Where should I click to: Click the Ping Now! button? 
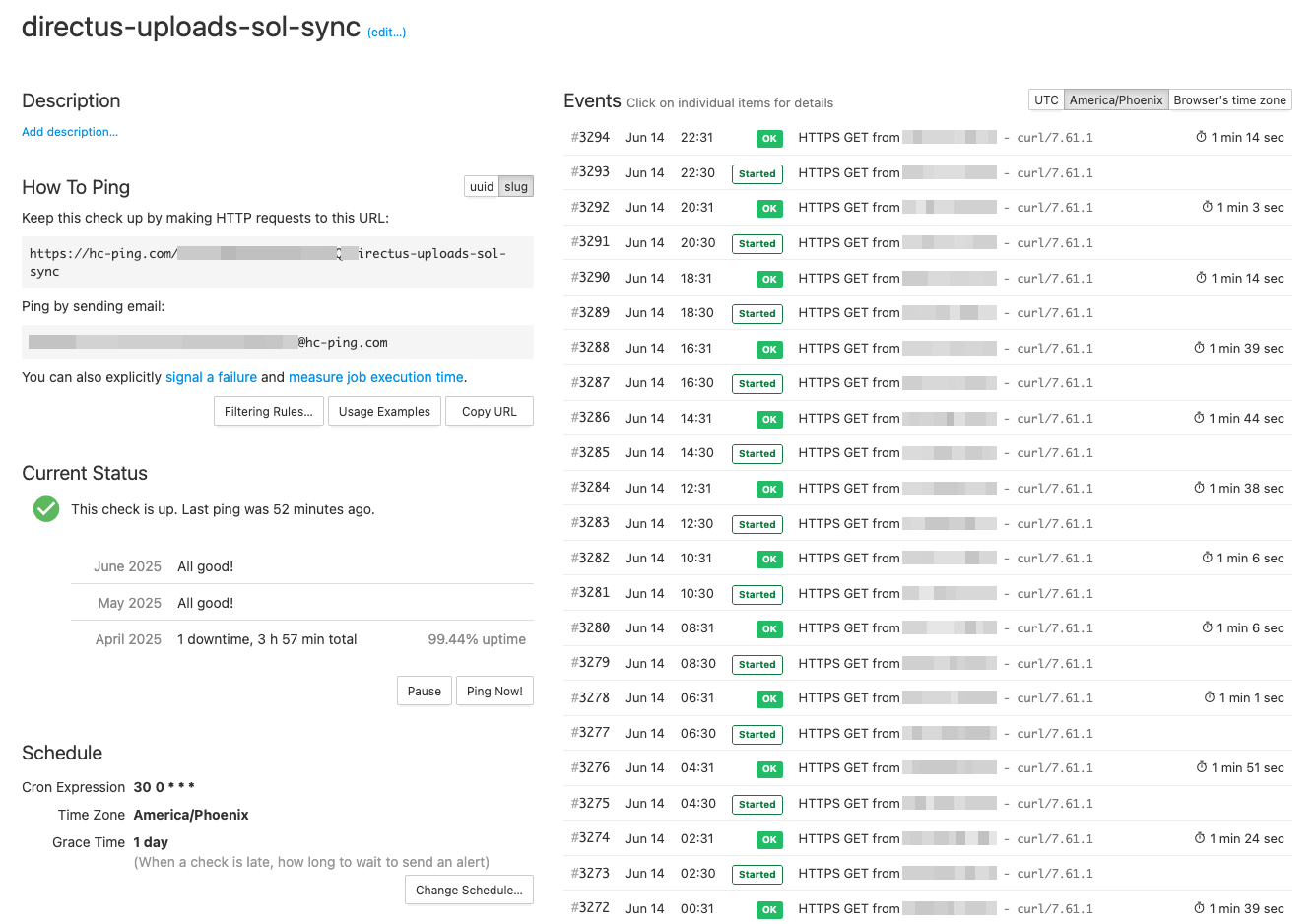pyautogui.click(x=494, y=692)
